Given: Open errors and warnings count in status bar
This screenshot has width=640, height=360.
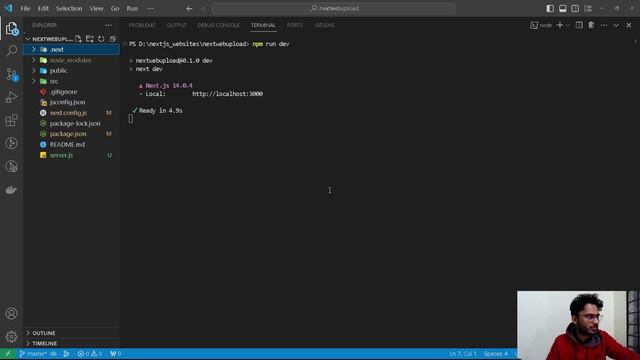Looking at the screenshot, I should point(90,354).
